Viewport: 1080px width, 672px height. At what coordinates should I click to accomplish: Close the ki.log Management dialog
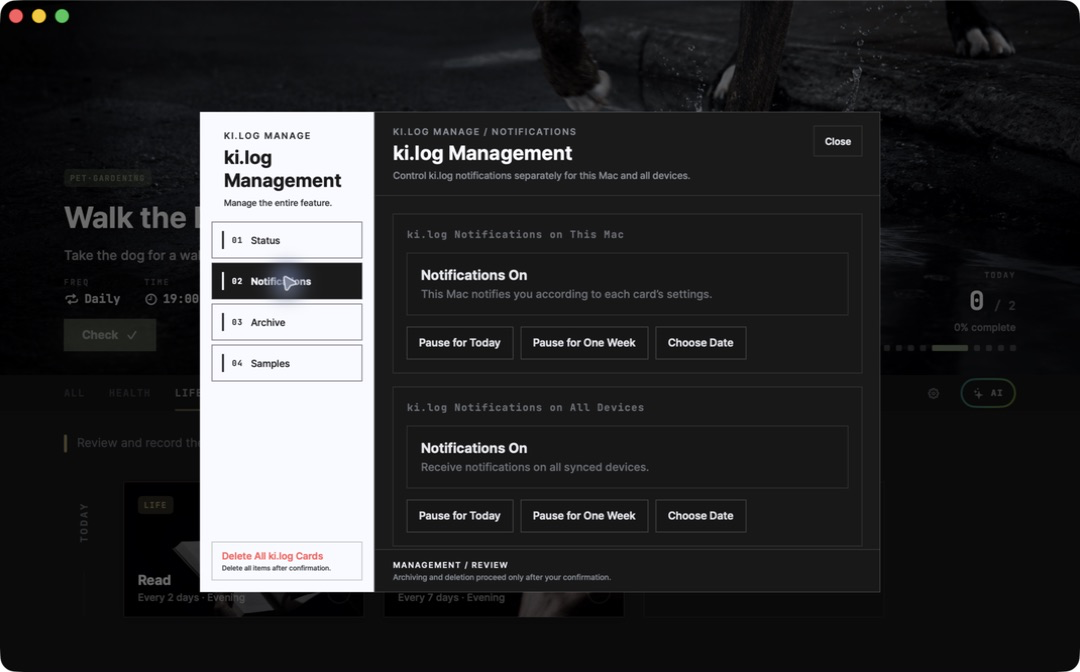838,141
